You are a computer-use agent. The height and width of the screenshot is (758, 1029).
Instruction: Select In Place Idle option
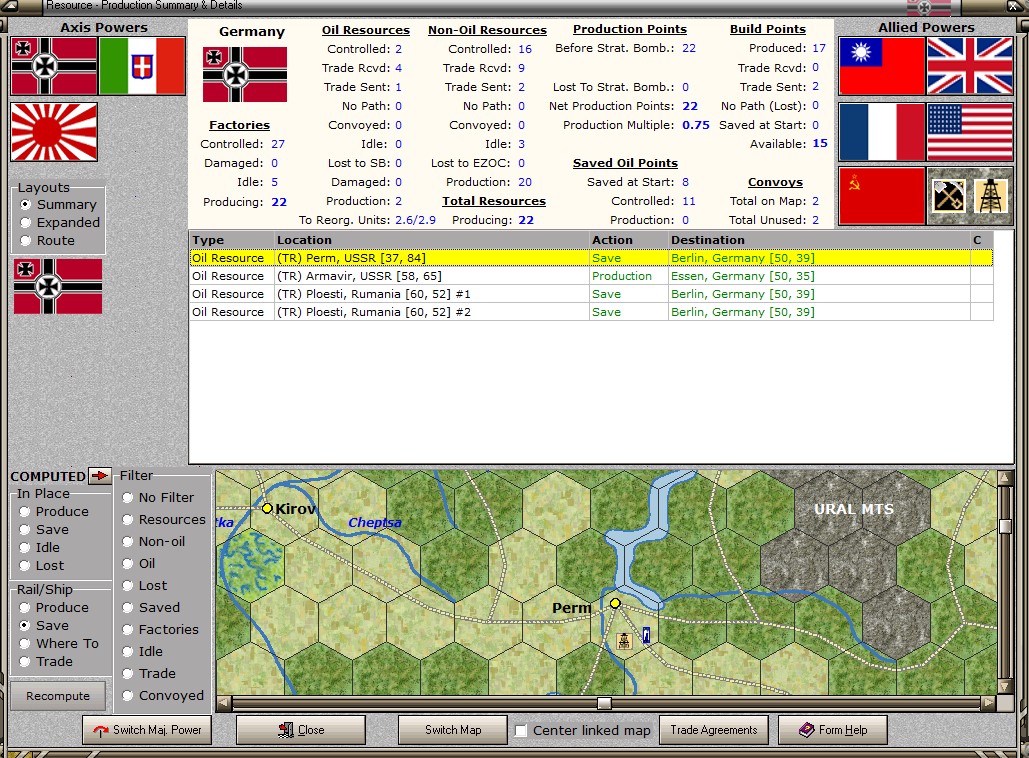pyautogui.click(x=39, y=547)
